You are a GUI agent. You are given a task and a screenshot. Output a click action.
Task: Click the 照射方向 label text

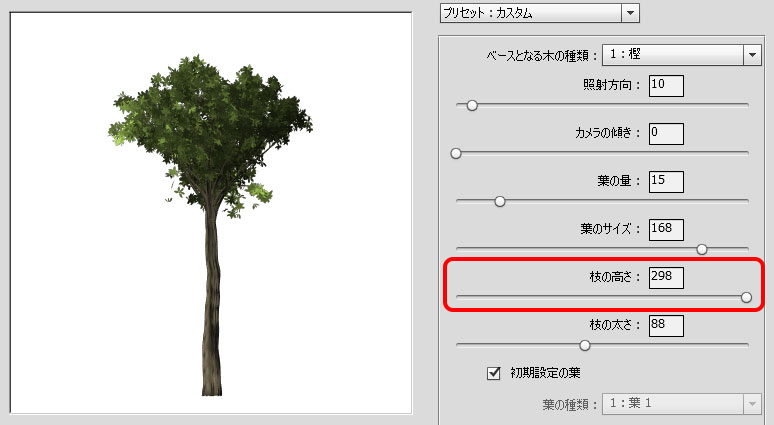(x=611, y=85)
